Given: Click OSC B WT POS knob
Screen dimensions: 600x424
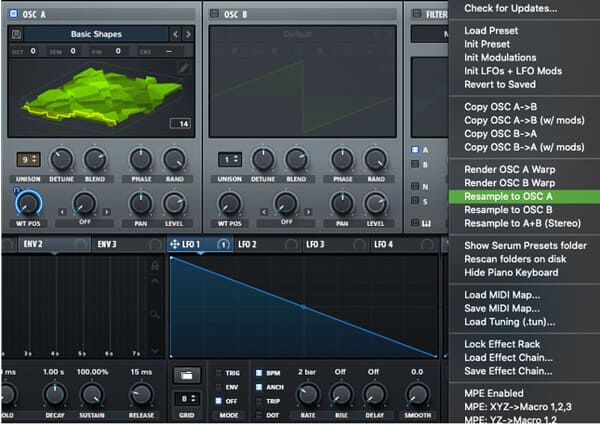Looking at the screenshot, I should [x=230, y=203].
